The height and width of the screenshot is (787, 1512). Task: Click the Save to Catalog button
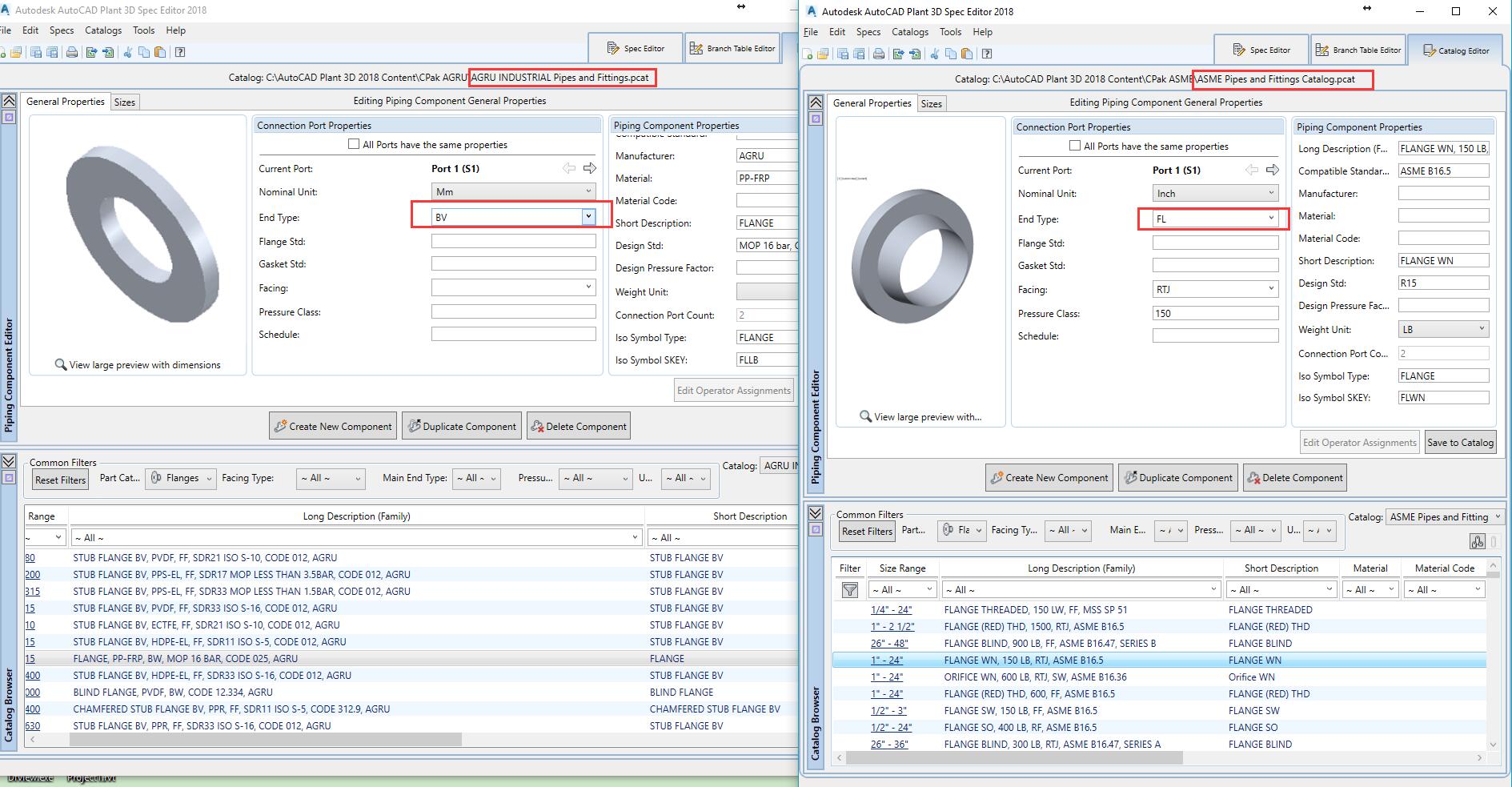point(1460,442)
